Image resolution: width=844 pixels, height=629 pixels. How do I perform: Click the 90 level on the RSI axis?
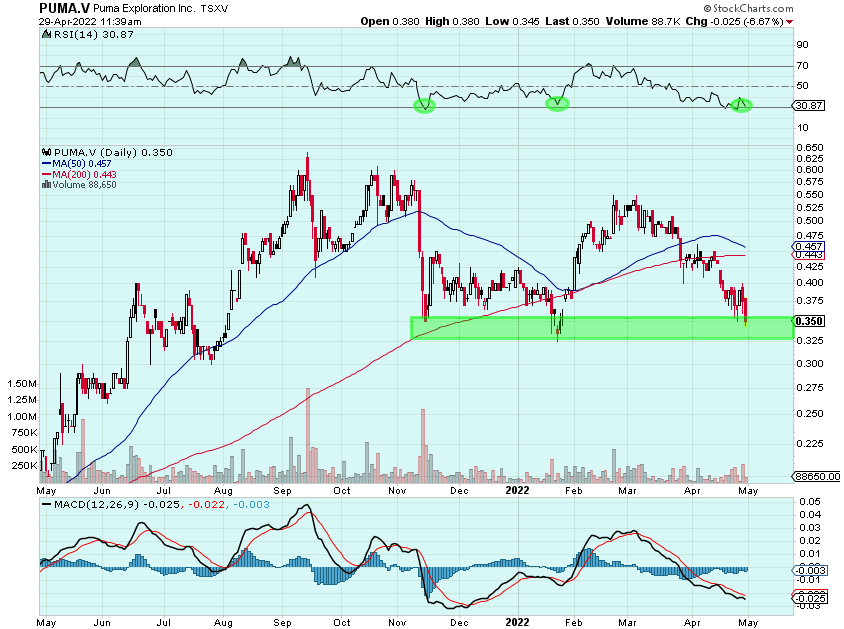pyautogui.click(x=802, y=45)
